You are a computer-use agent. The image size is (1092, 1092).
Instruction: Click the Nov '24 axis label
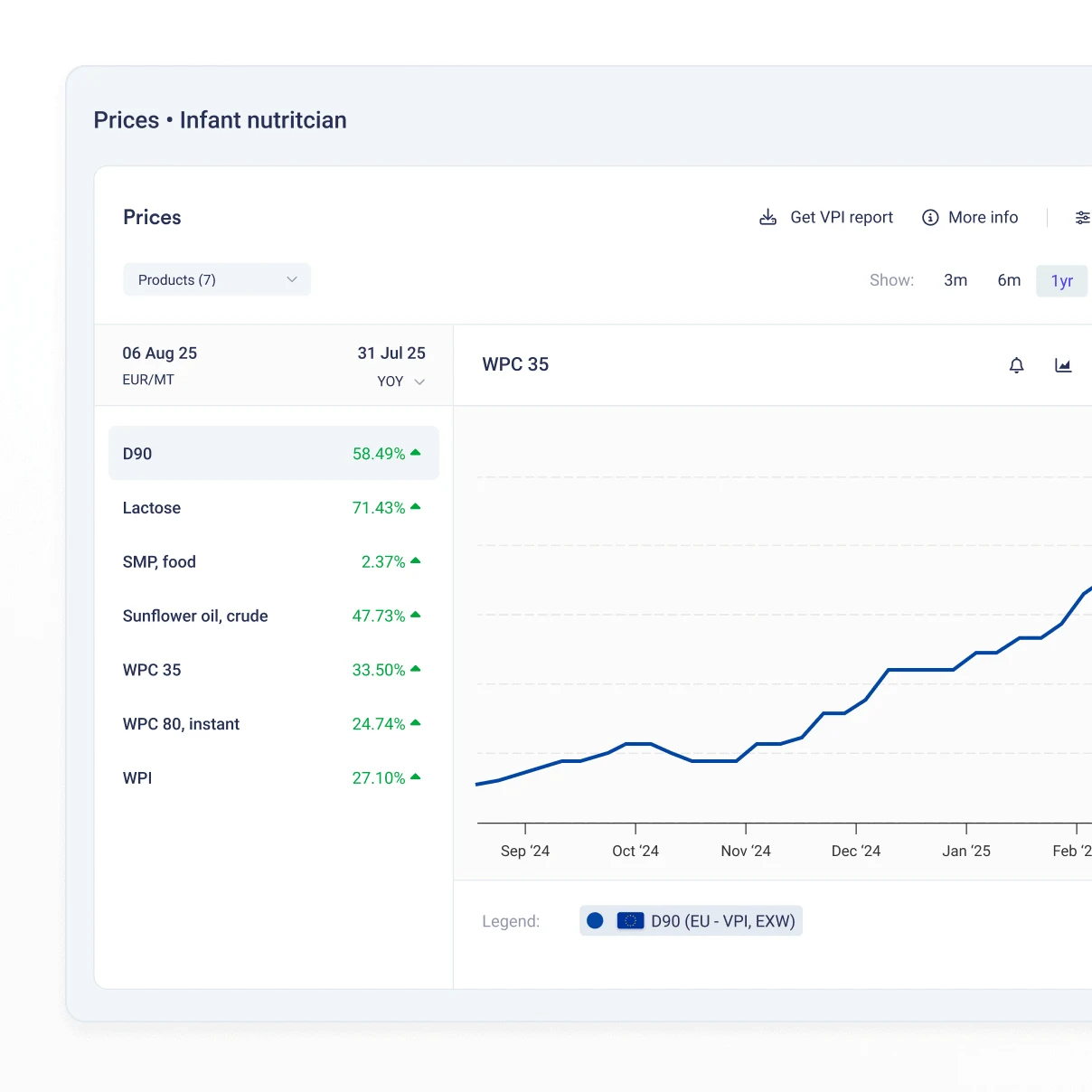click(x=746, y=851)
